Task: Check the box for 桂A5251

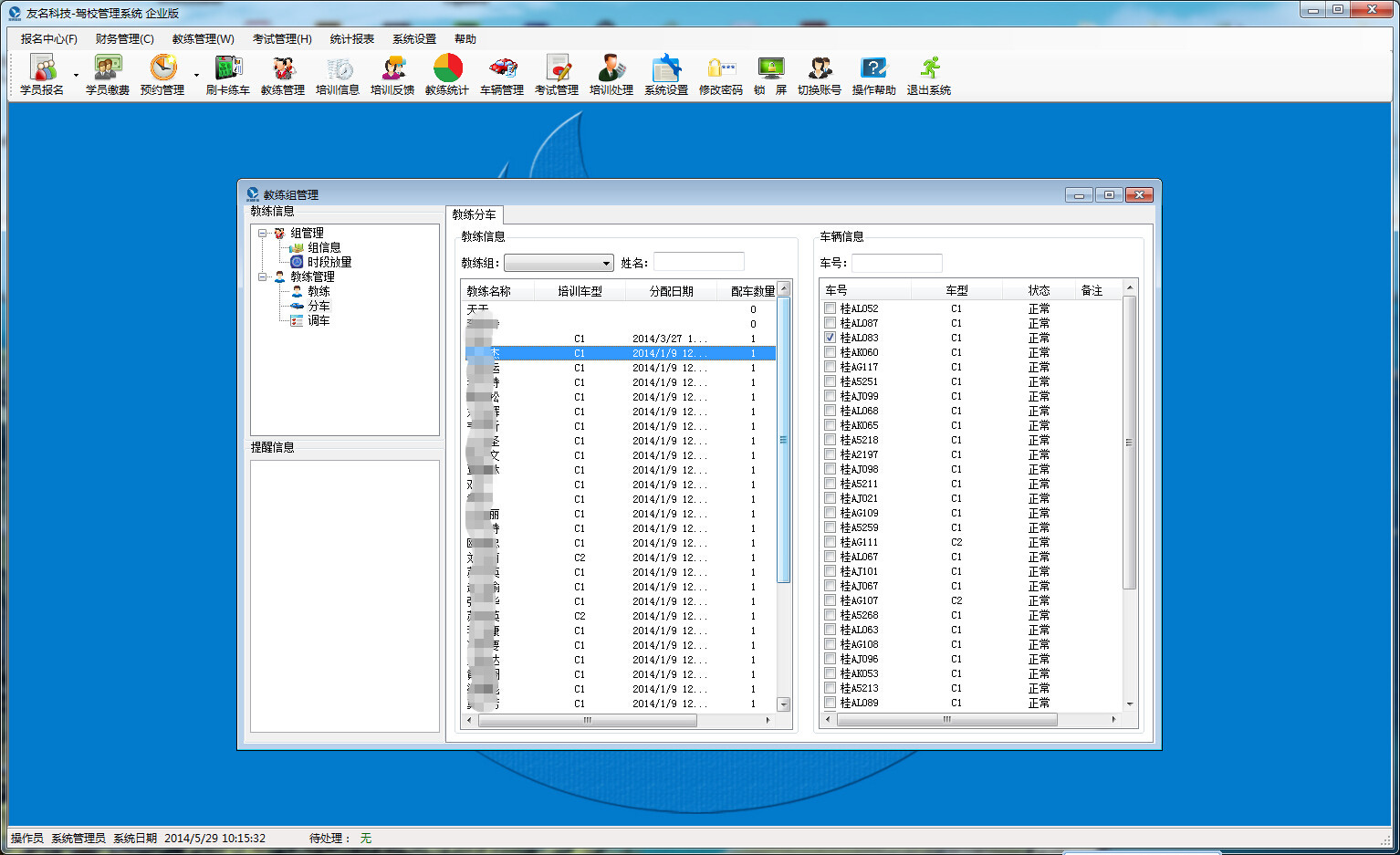Action: [x=830, y=381]
